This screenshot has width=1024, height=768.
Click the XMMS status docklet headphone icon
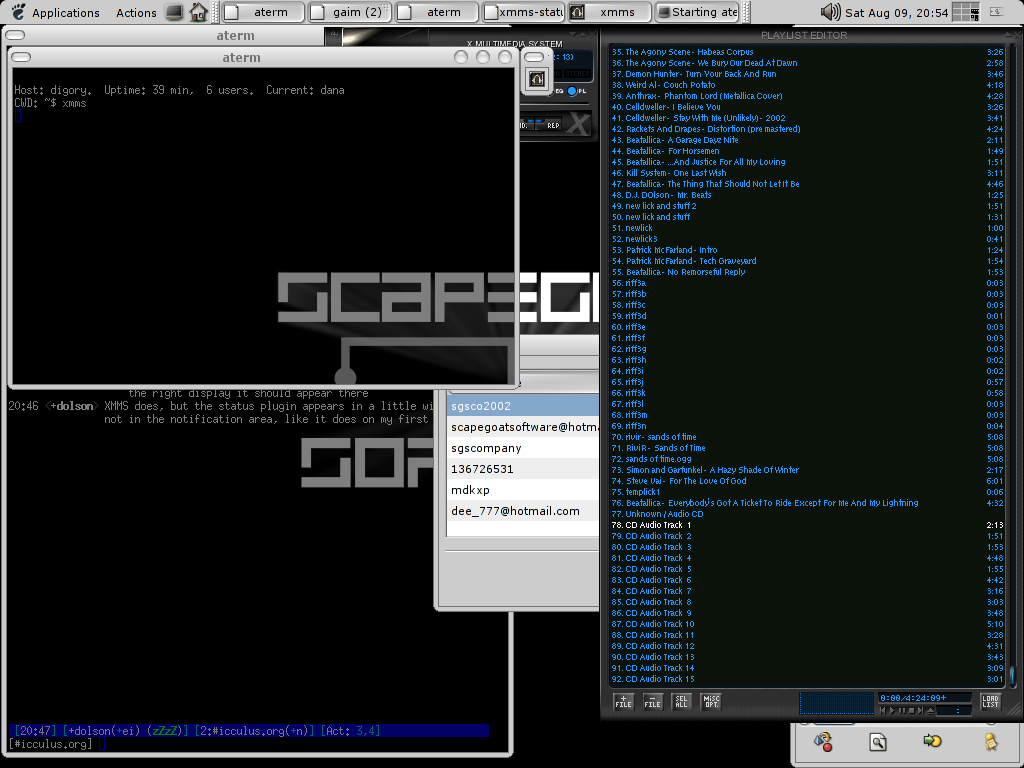(x=537, y=80)
